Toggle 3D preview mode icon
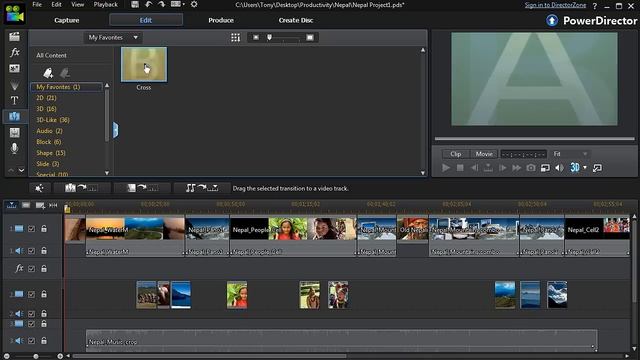Viewport: 640px width, 360px height. click(x=575, y=167)
